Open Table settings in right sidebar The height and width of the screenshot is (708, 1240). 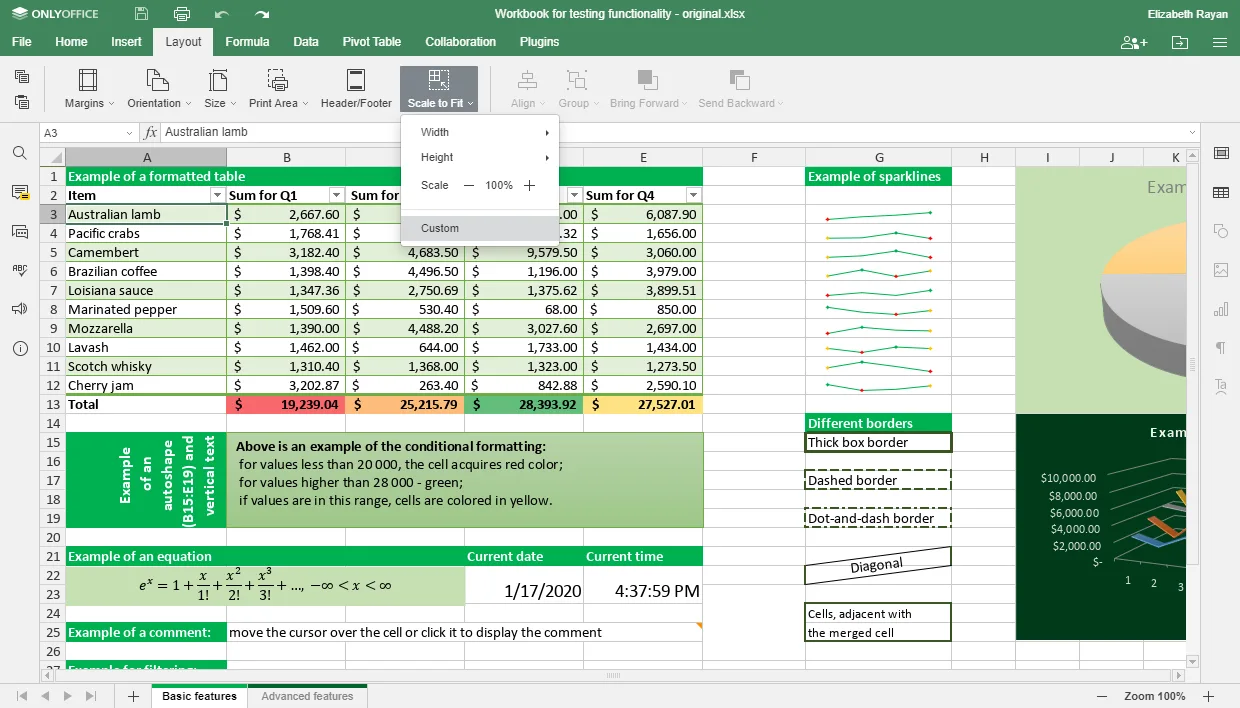point(1221,192)
